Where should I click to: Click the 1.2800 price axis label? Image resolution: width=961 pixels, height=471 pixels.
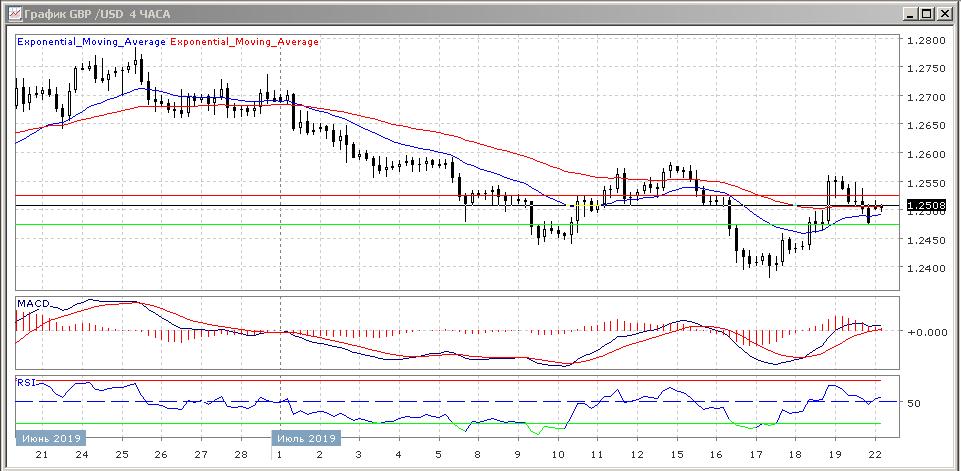tap(924, 41)
